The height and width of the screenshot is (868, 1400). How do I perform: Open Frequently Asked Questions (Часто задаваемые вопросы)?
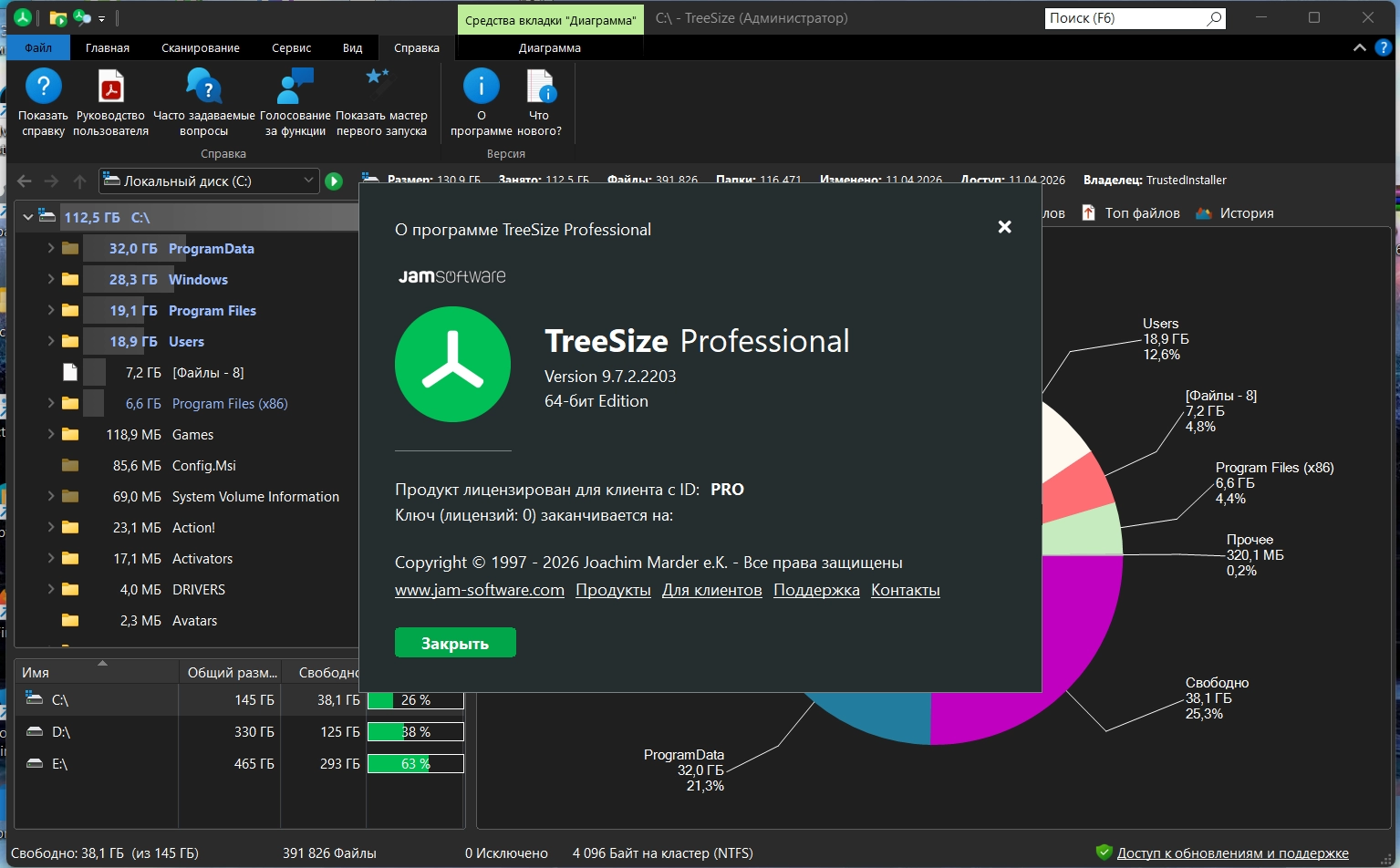click(x=204, y=87)
